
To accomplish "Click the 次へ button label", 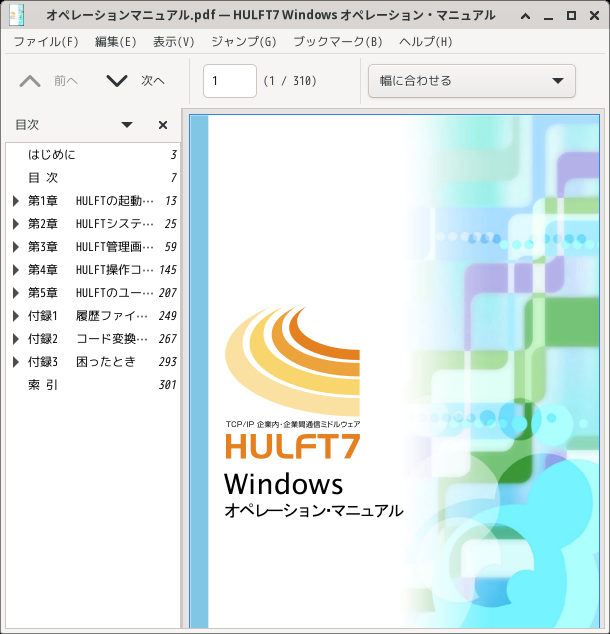I will tap(153, 81).
